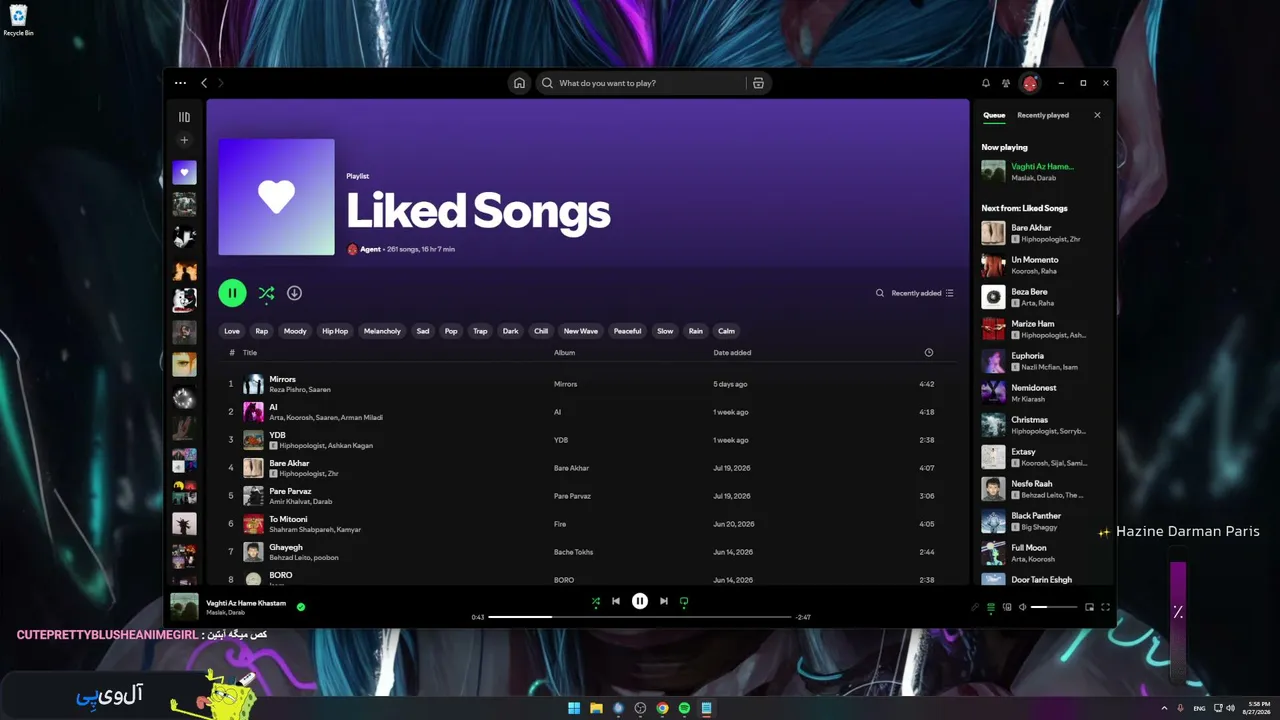The height and width of the screenshot is (720, 1280).
Task: Select the Peaceful filter chip
Action: click(x=628, y=331)
